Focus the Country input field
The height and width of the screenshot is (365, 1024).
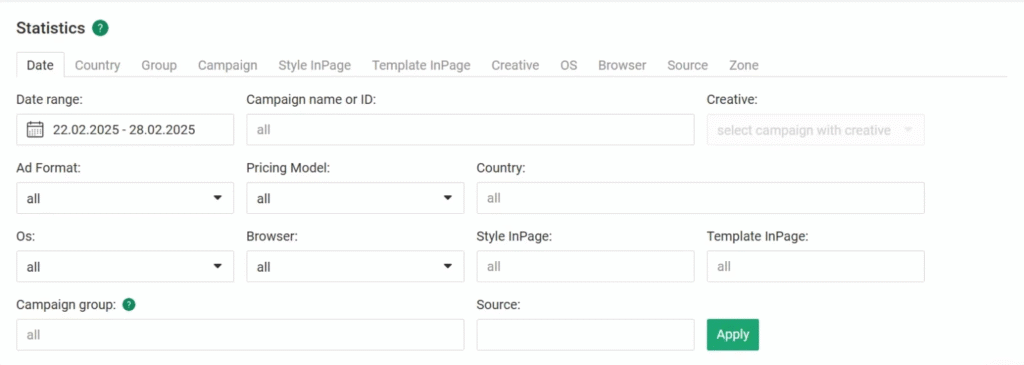(701, 198)
